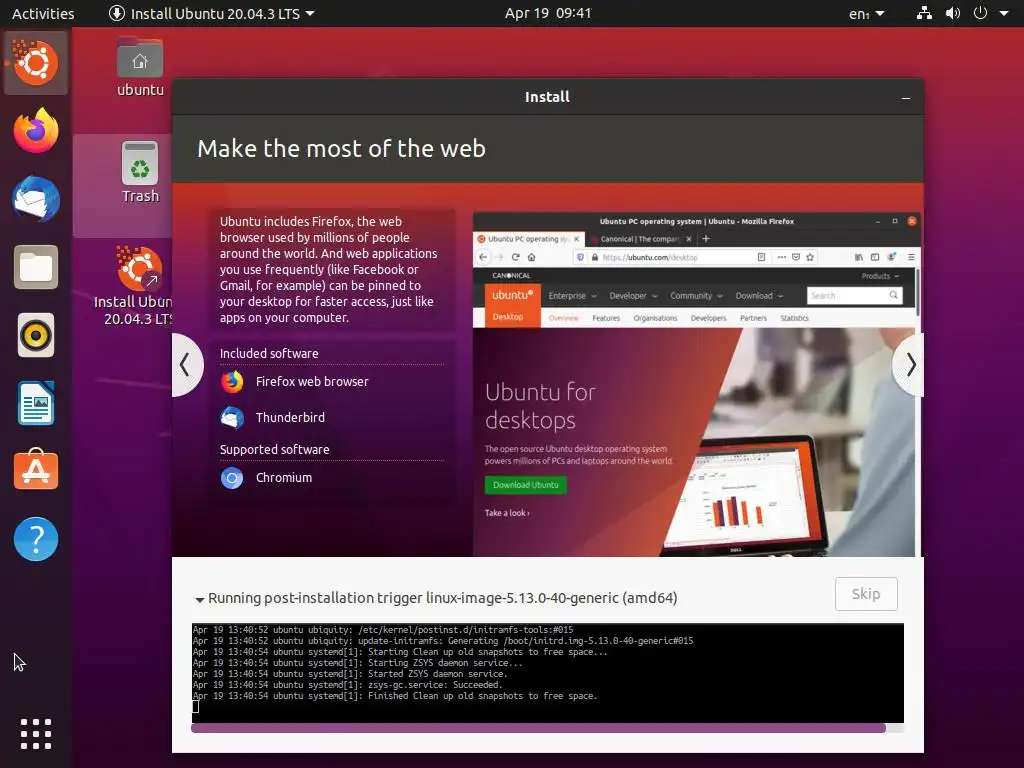Expand the Products menu on ubuntu.com
This screenshot has width=1024, height=768.
tap(880, 276)
